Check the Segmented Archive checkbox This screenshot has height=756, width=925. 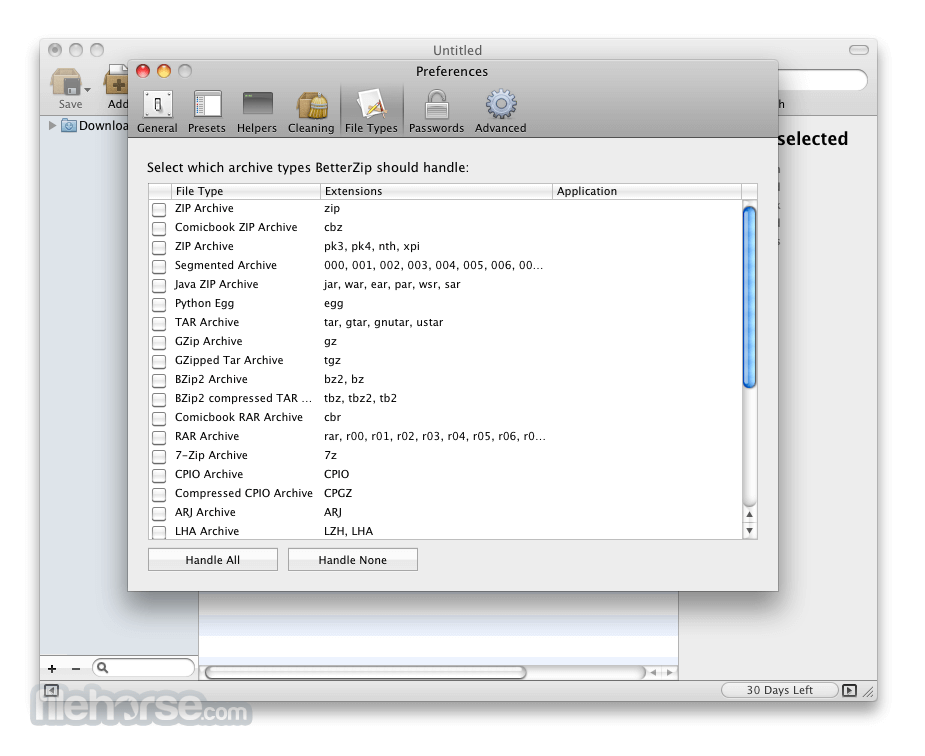pyautogui.click(x=159, y=267)
